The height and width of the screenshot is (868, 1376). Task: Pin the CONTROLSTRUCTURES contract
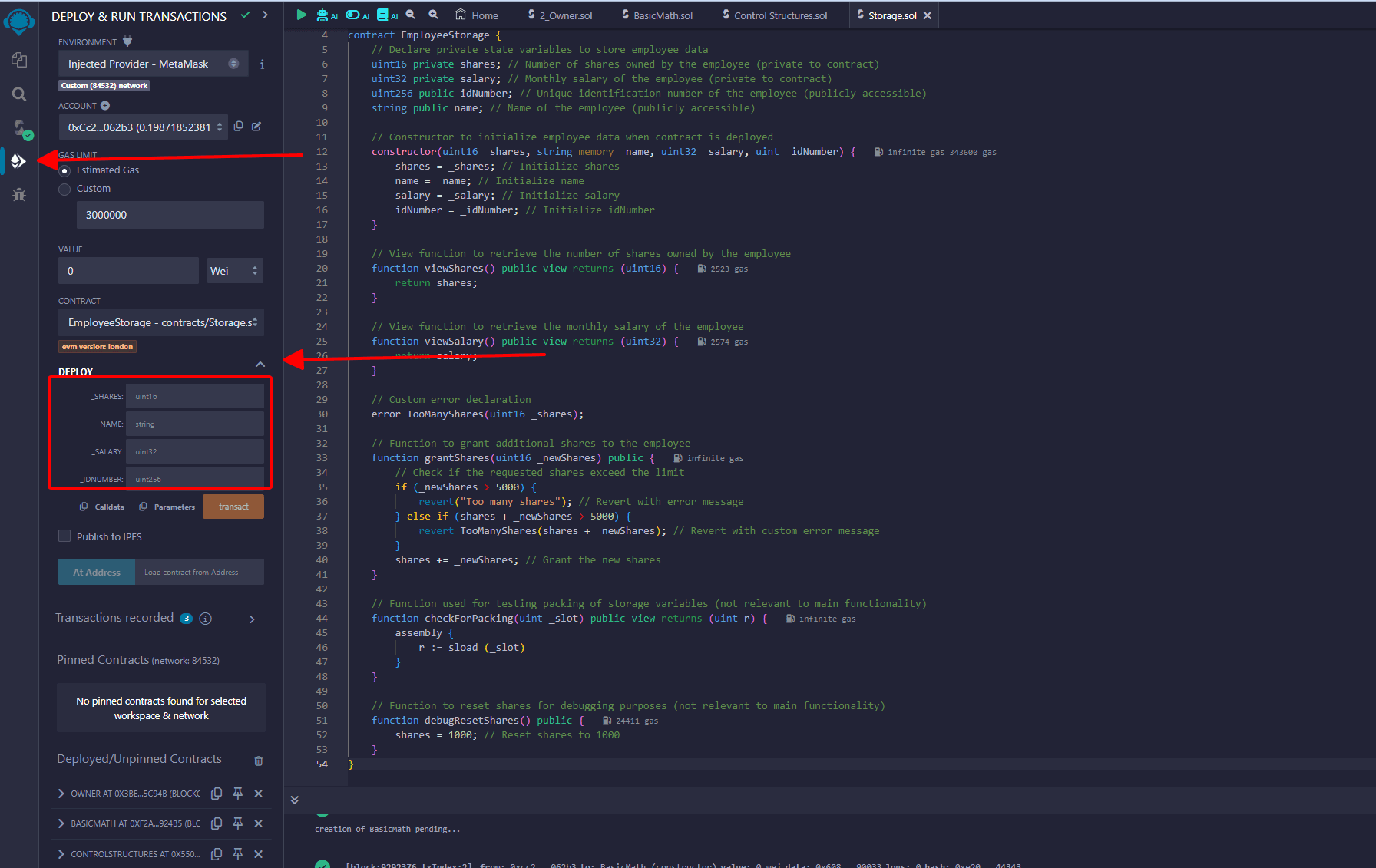238,853
